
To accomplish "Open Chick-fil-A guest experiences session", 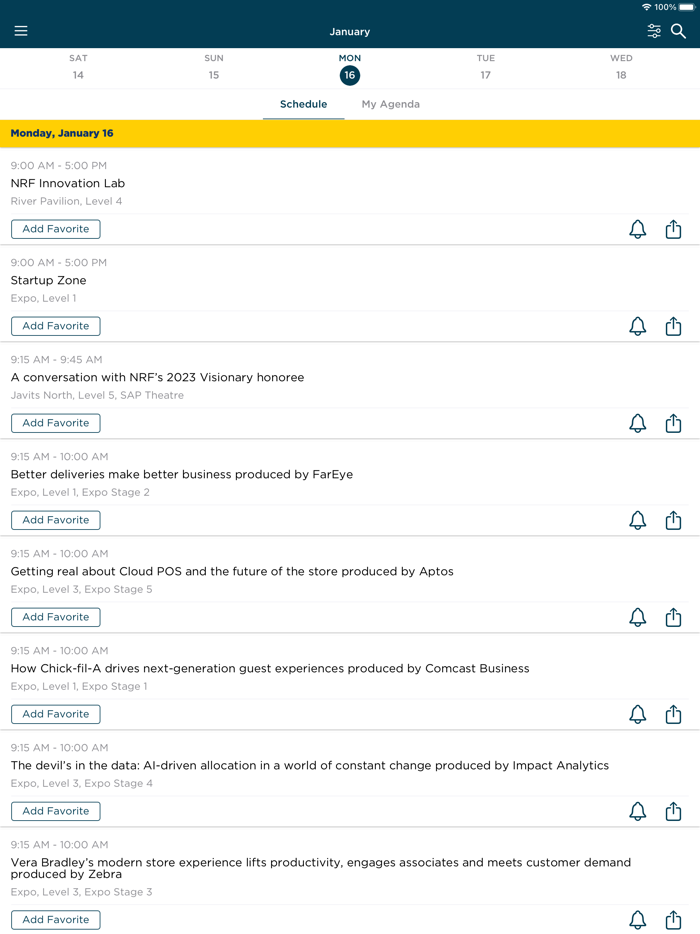I will point(270,668).
